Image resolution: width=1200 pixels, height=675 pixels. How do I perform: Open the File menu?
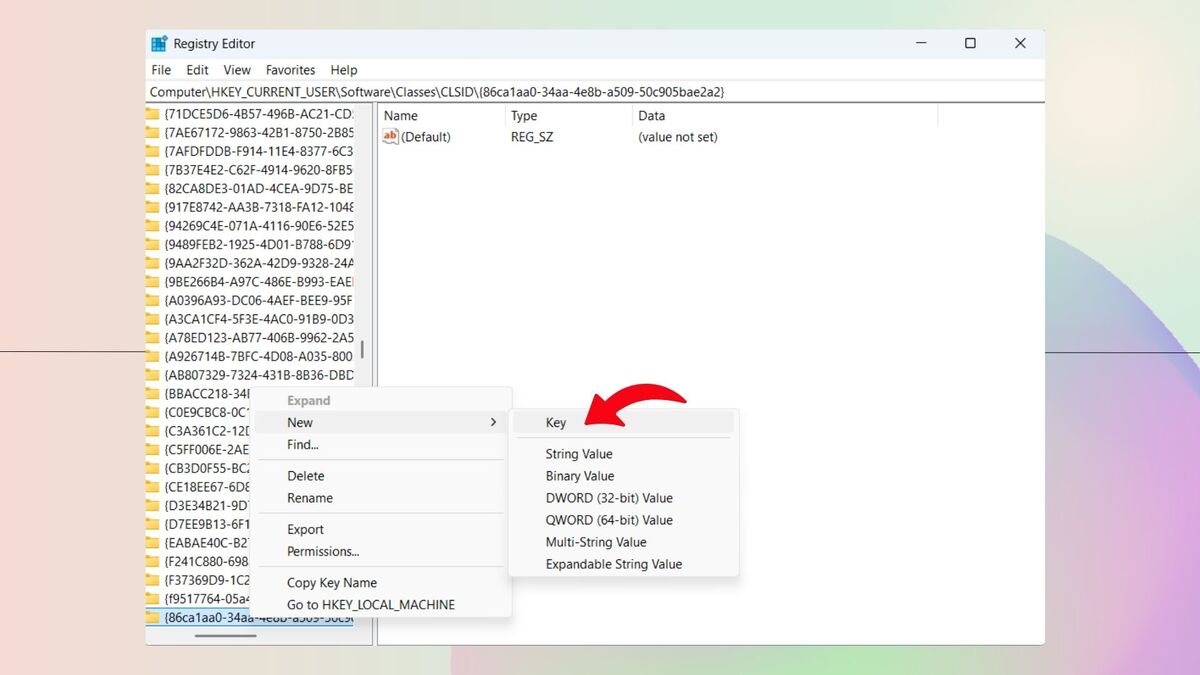click(x=161, y=70)
